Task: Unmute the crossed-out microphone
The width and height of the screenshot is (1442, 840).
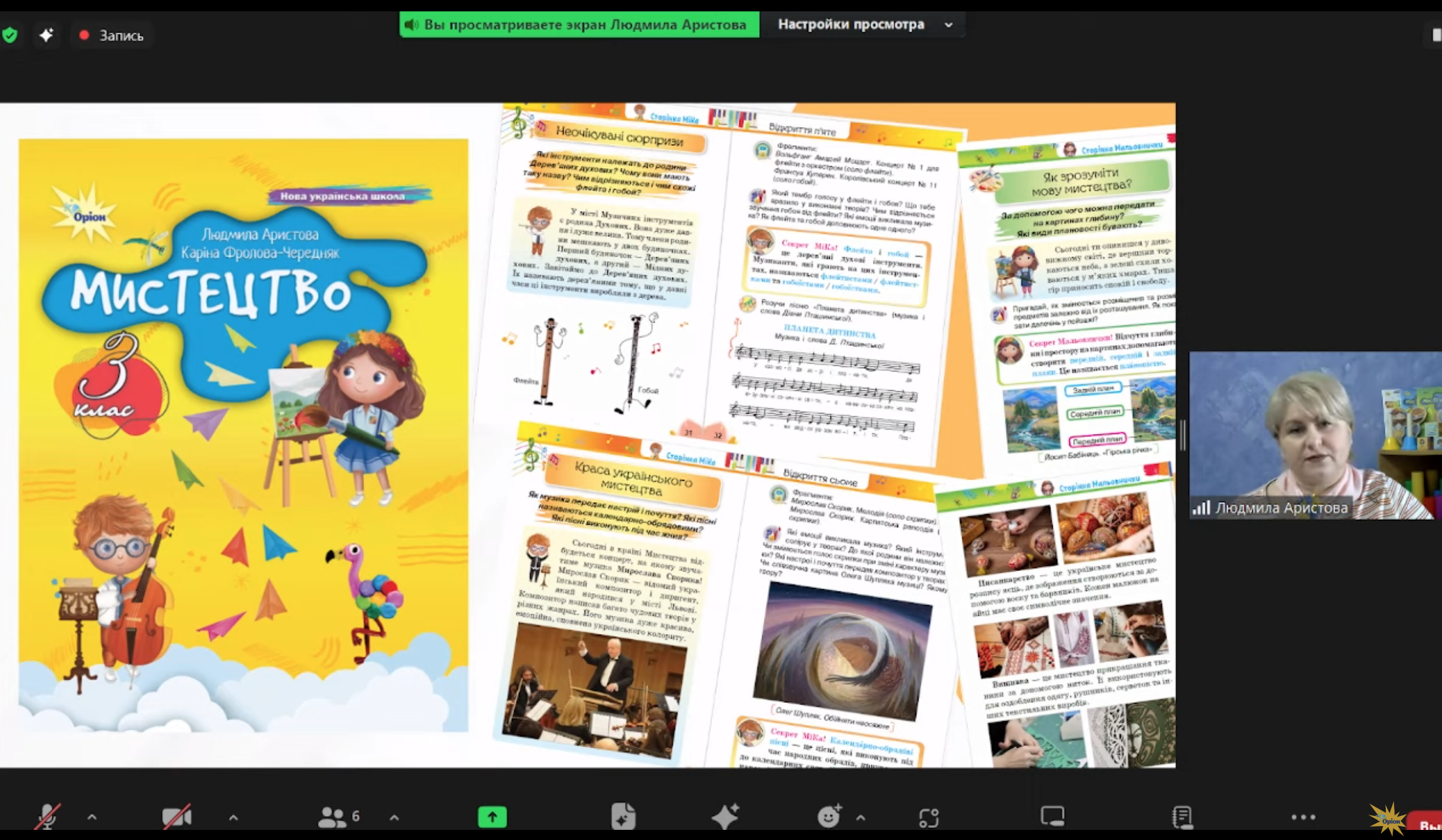Action: 47,817
